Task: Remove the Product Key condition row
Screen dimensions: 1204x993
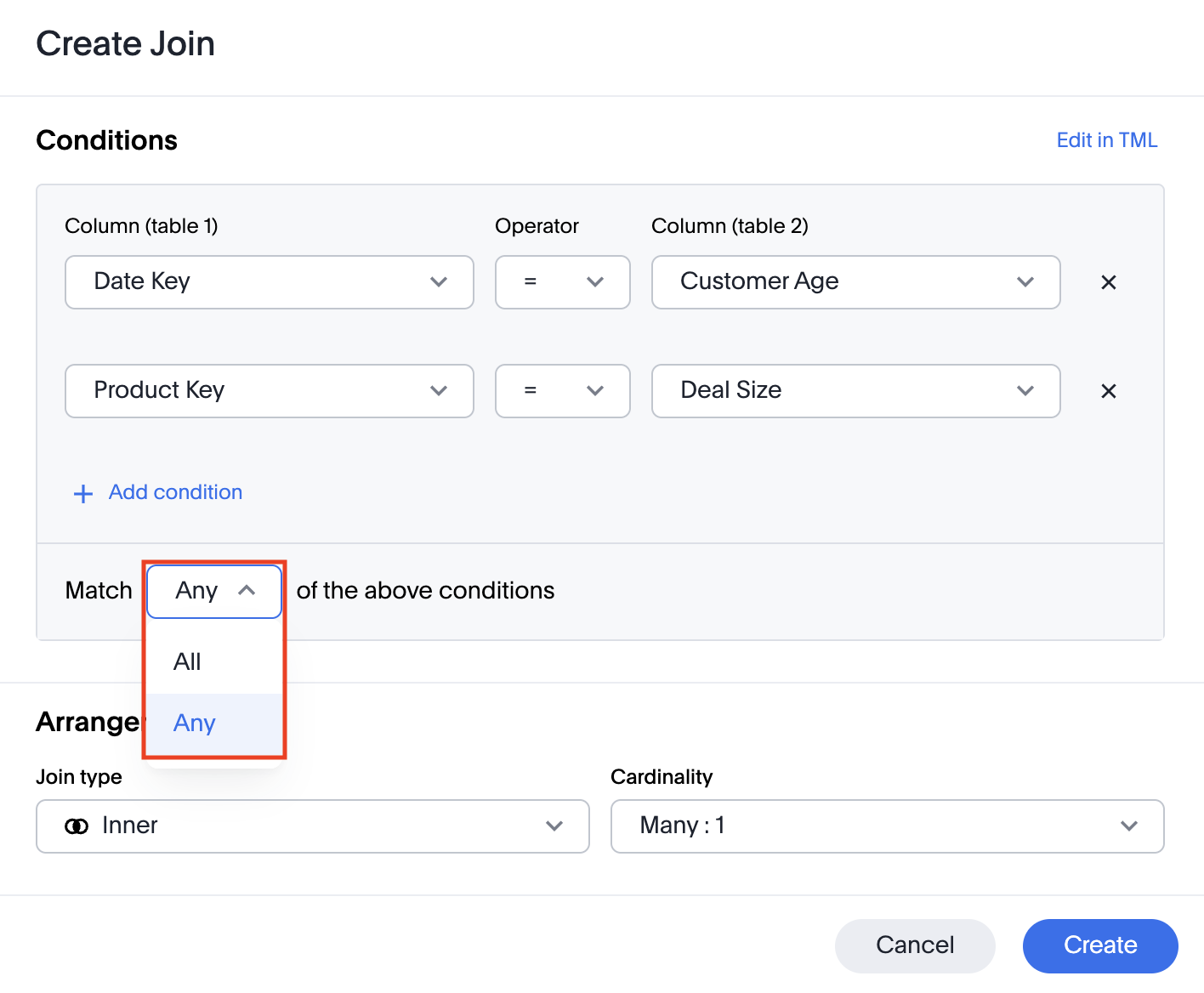Action: click(1108, 391)
